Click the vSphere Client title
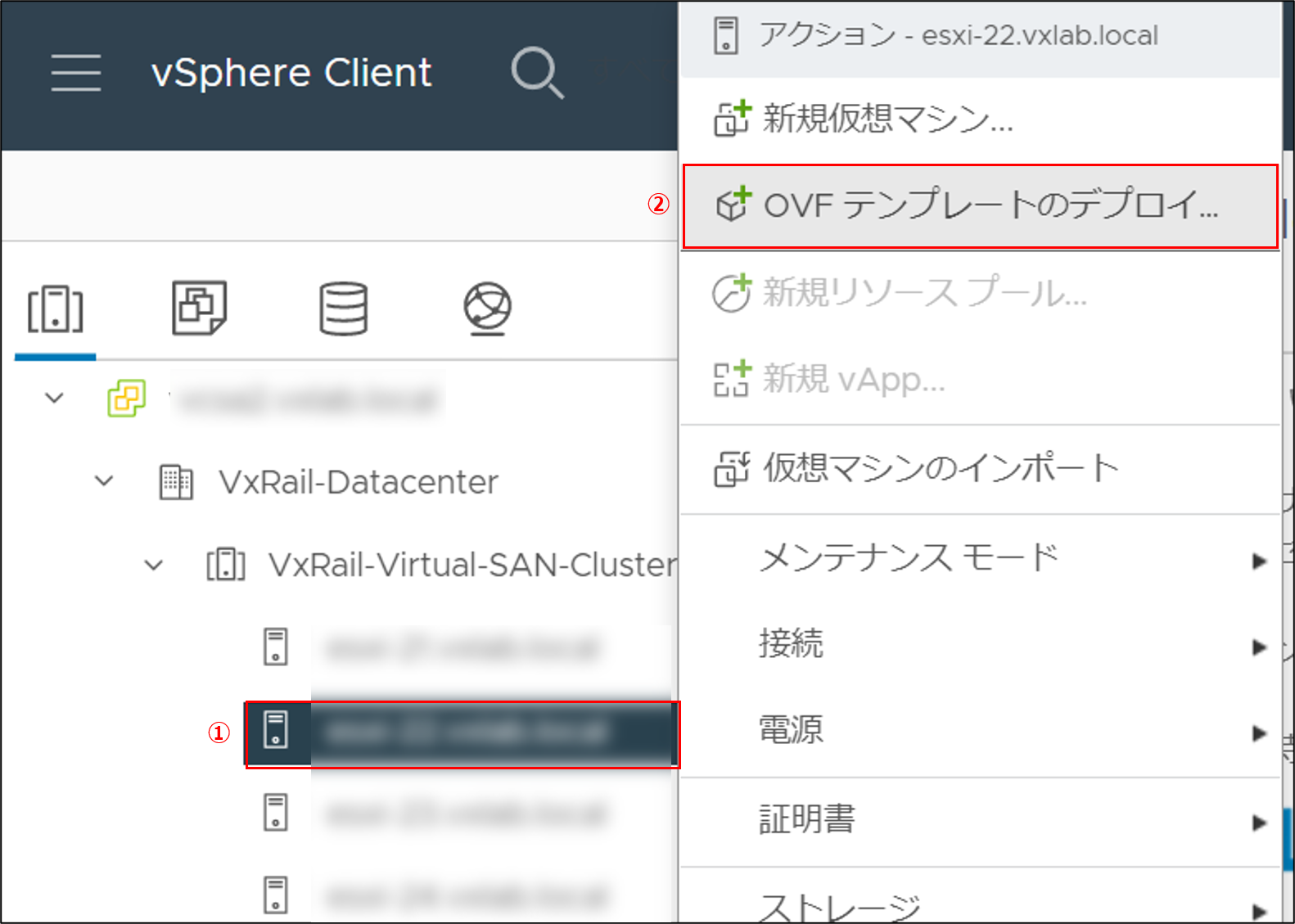 point(291,73)
